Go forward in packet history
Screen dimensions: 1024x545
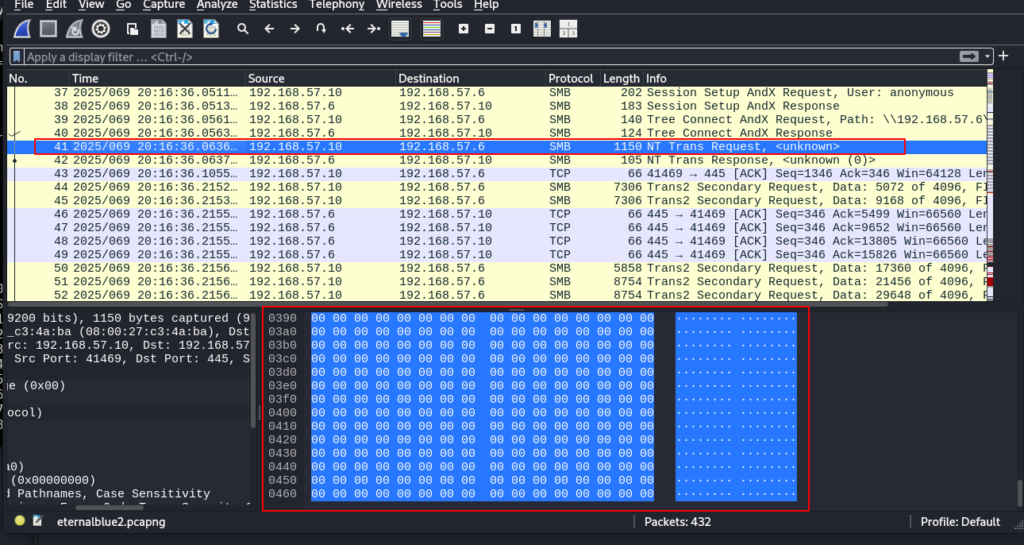point(295,29)
